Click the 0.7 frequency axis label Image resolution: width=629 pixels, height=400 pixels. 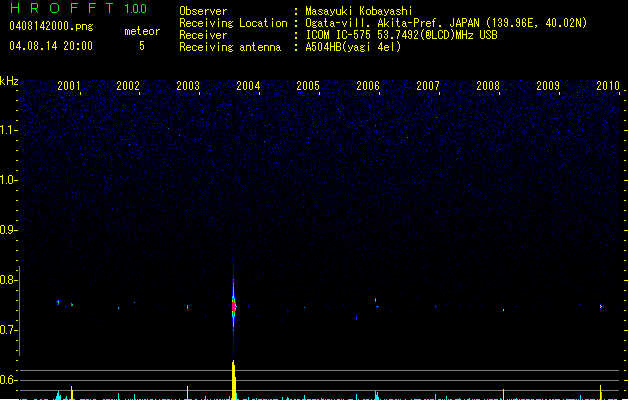[x=8, y=330]
